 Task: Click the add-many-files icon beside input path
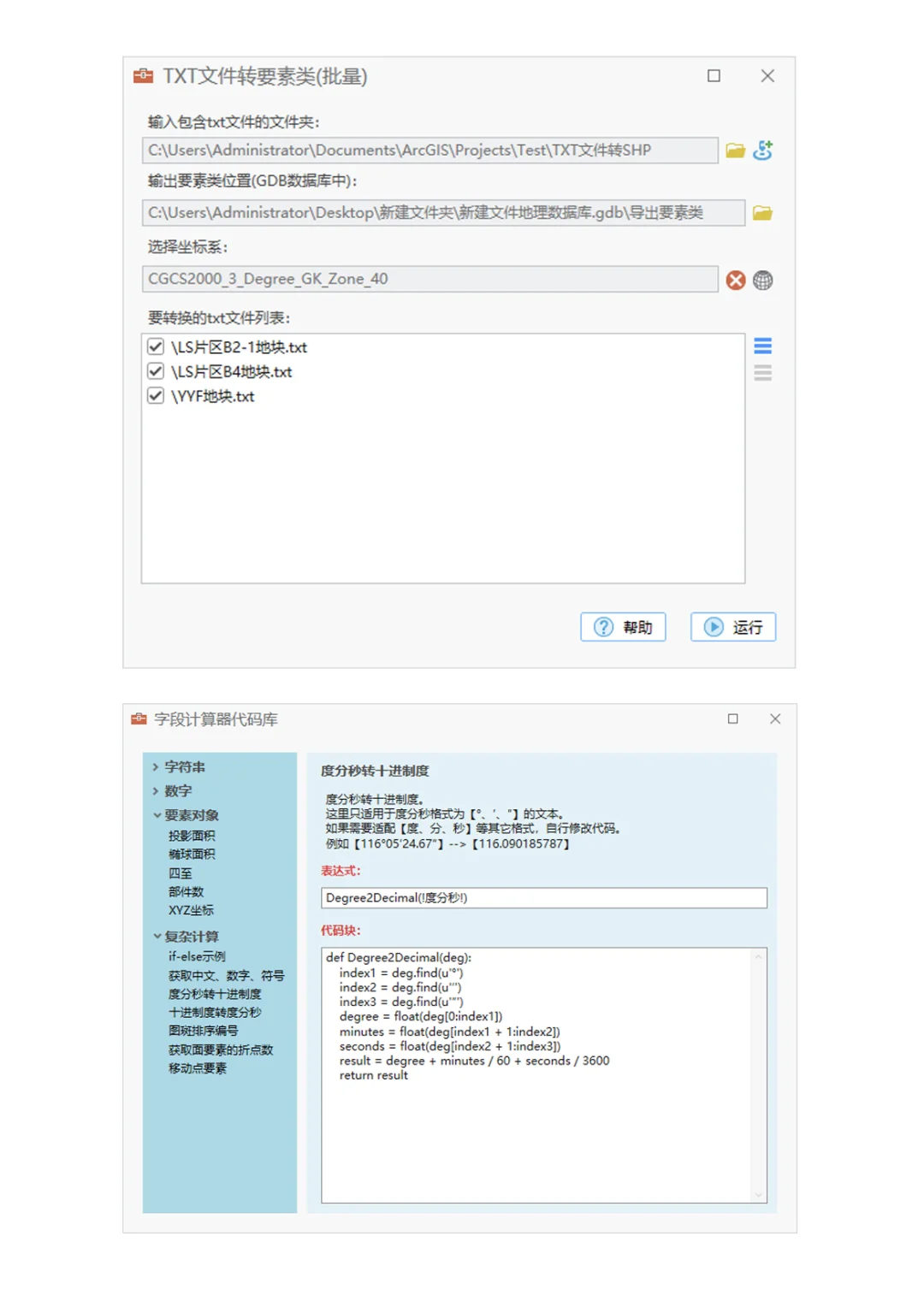(764, 150)
